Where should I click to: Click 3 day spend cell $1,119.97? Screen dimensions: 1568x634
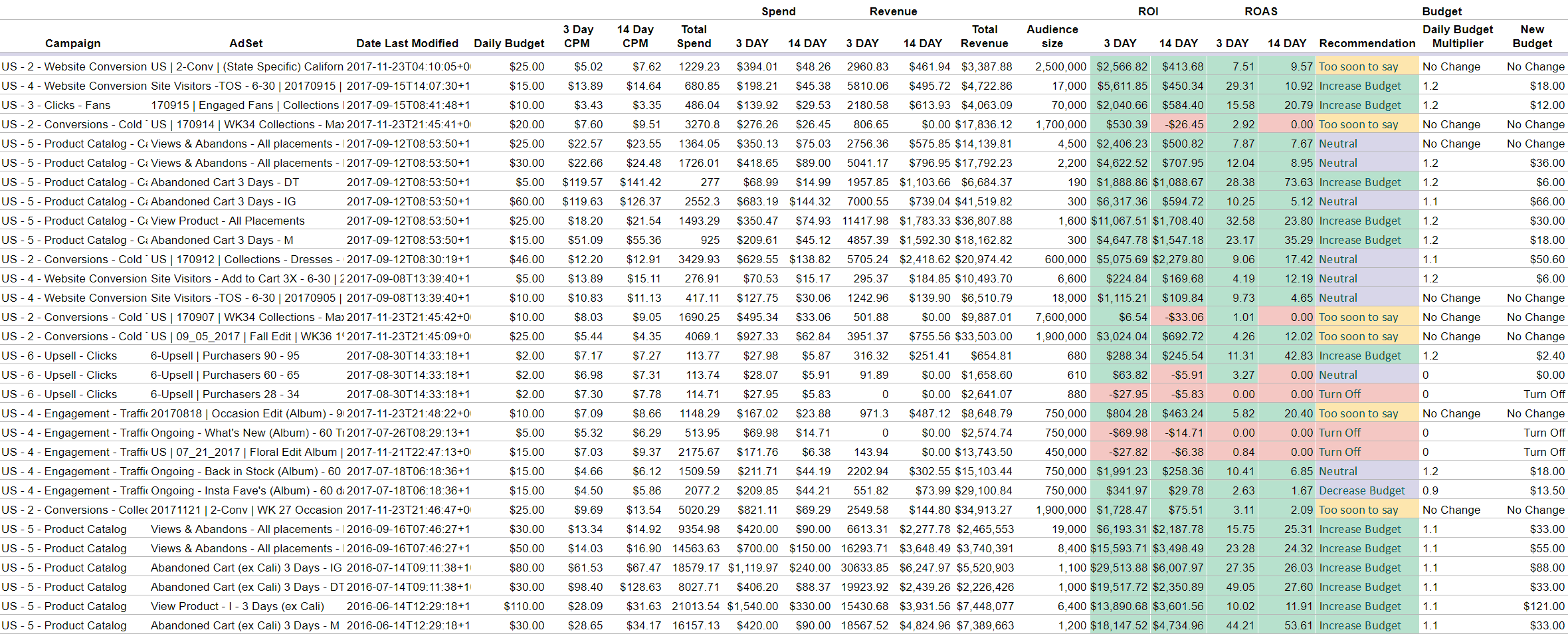click(x=753, y=568)
